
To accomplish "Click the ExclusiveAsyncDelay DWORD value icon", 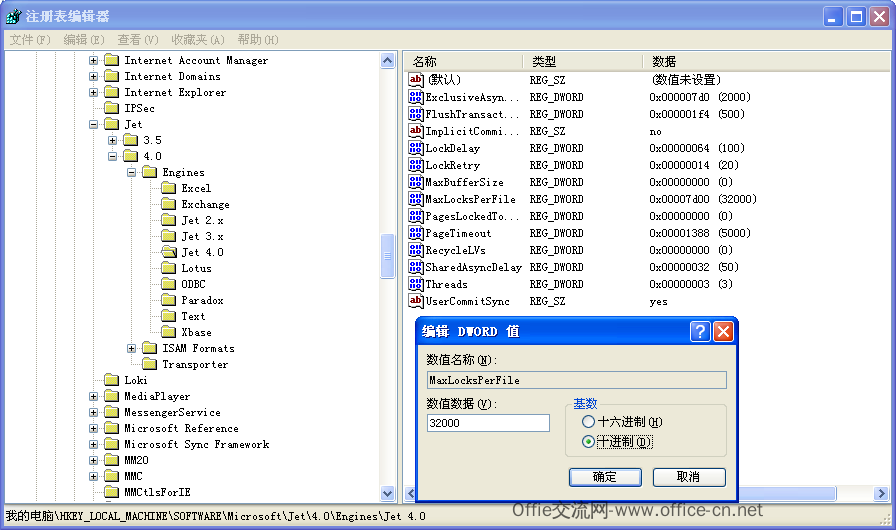I will (415, 97).
